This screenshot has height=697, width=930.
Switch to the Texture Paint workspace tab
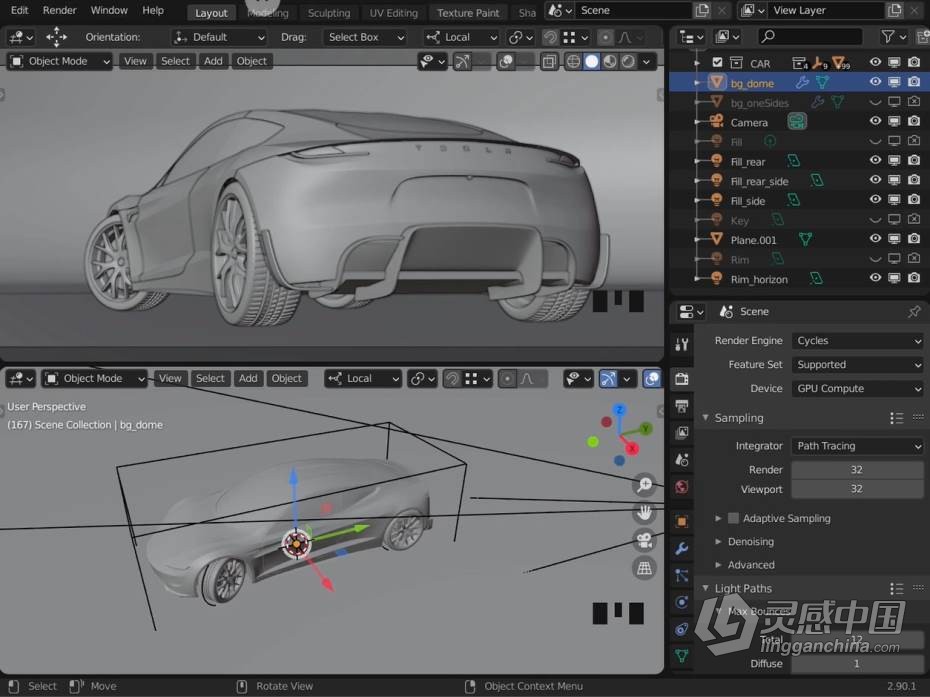pyautogui.click(x=468, y=12)
